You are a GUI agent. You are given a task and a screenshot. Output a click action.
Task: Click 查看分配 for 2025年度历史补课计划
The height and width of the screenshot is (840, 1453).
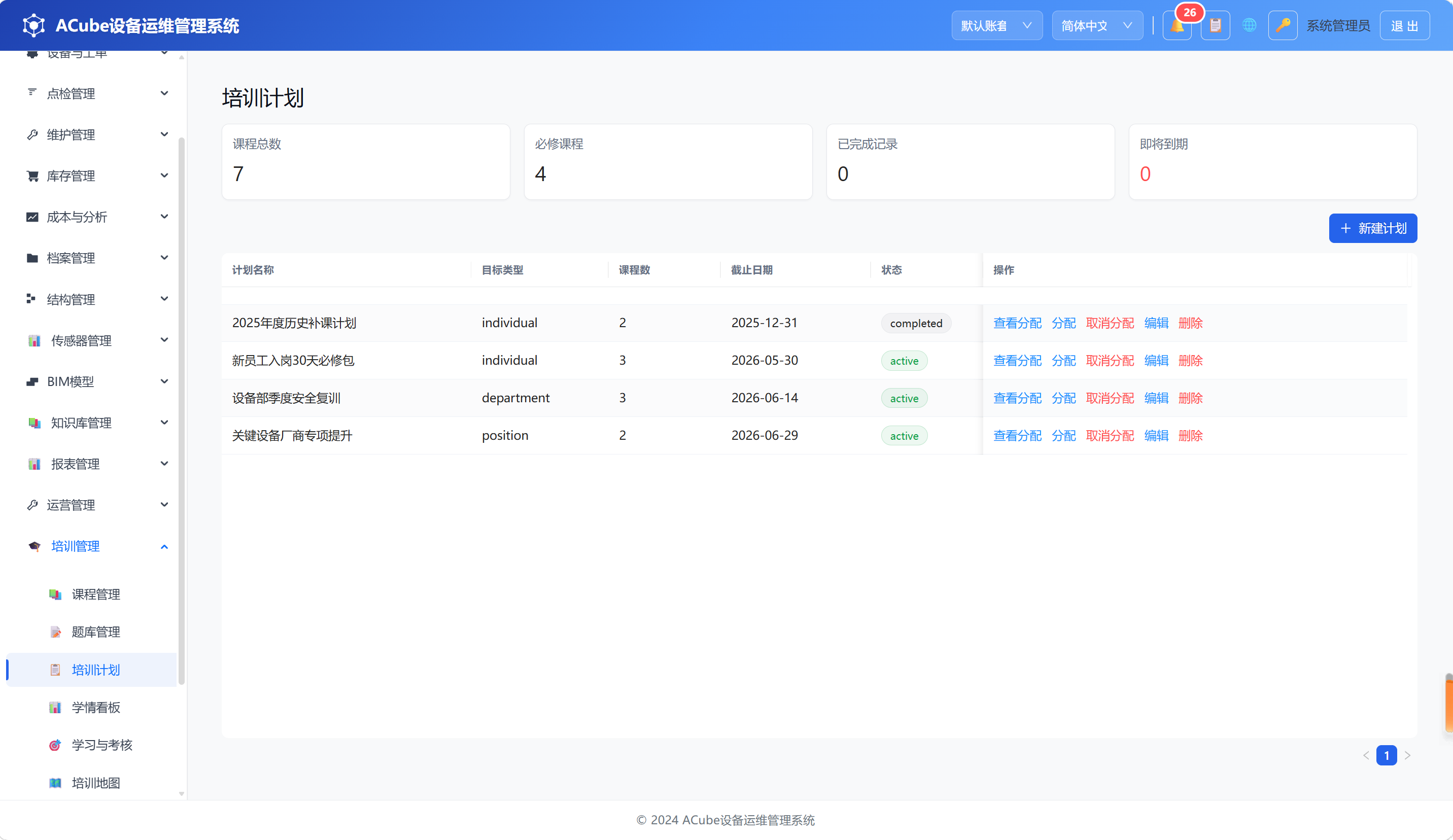(1017, 323)
